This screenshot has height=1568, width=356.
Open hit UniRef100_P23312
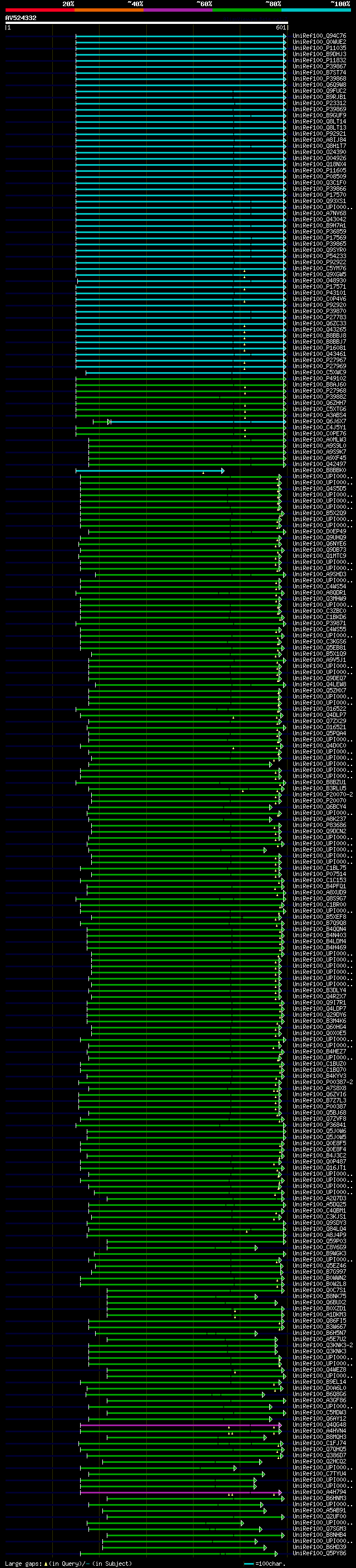point(319,103)
